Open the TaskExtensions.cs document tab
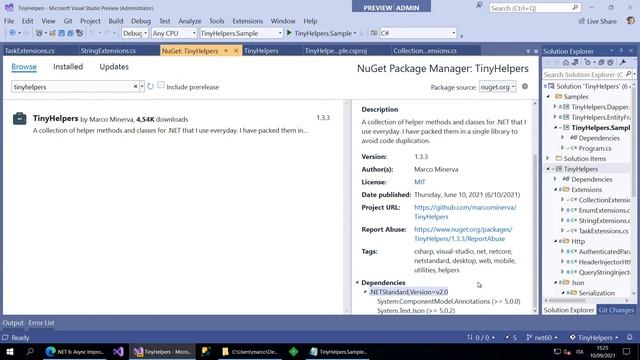The image size is (640, 360). point(29,51)
